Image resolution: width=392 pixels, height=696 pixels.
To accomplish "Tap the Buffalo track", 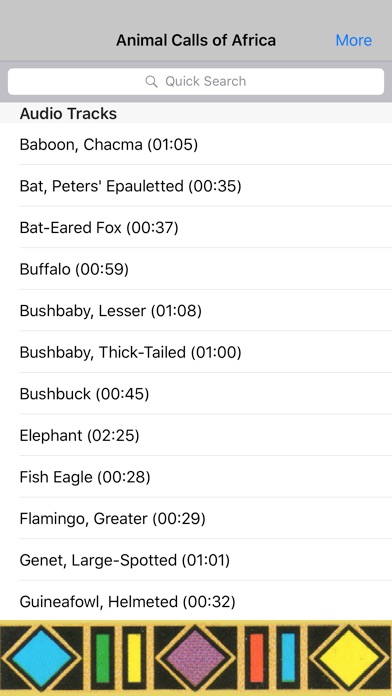I will [x=196, y=269].
